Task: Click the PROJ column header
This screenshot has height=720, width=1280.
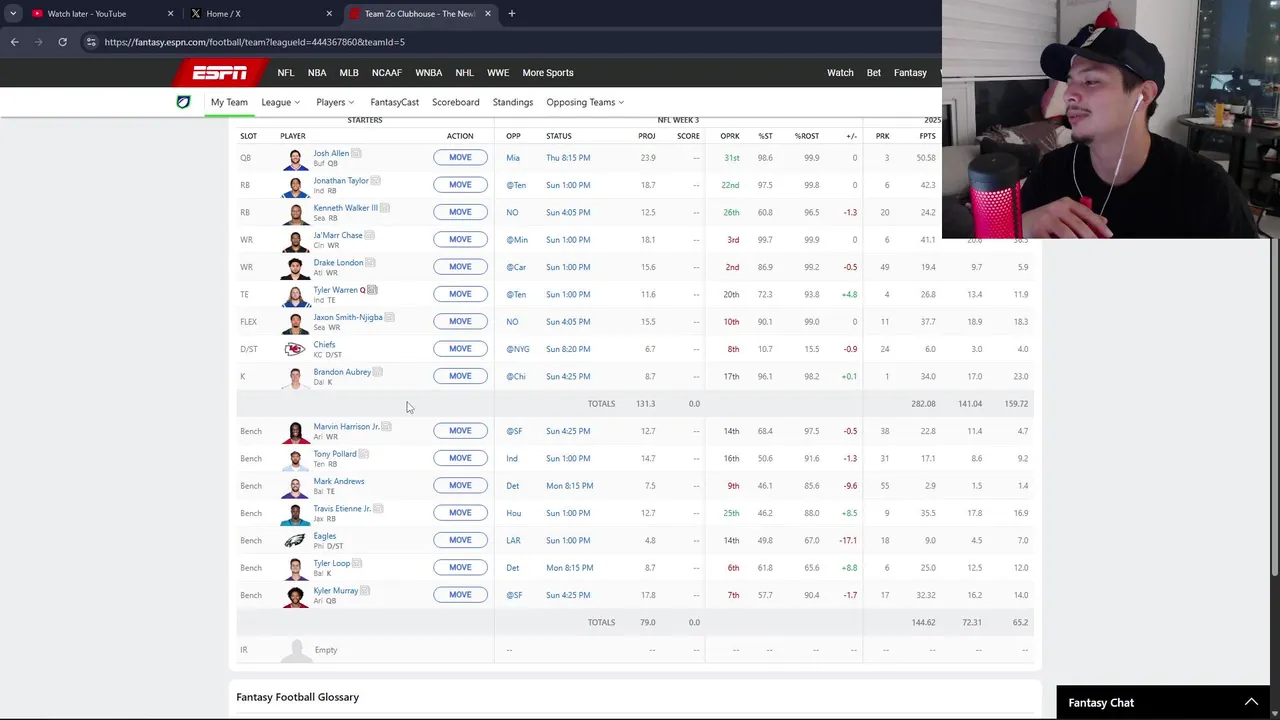Action: pos(647,136)
